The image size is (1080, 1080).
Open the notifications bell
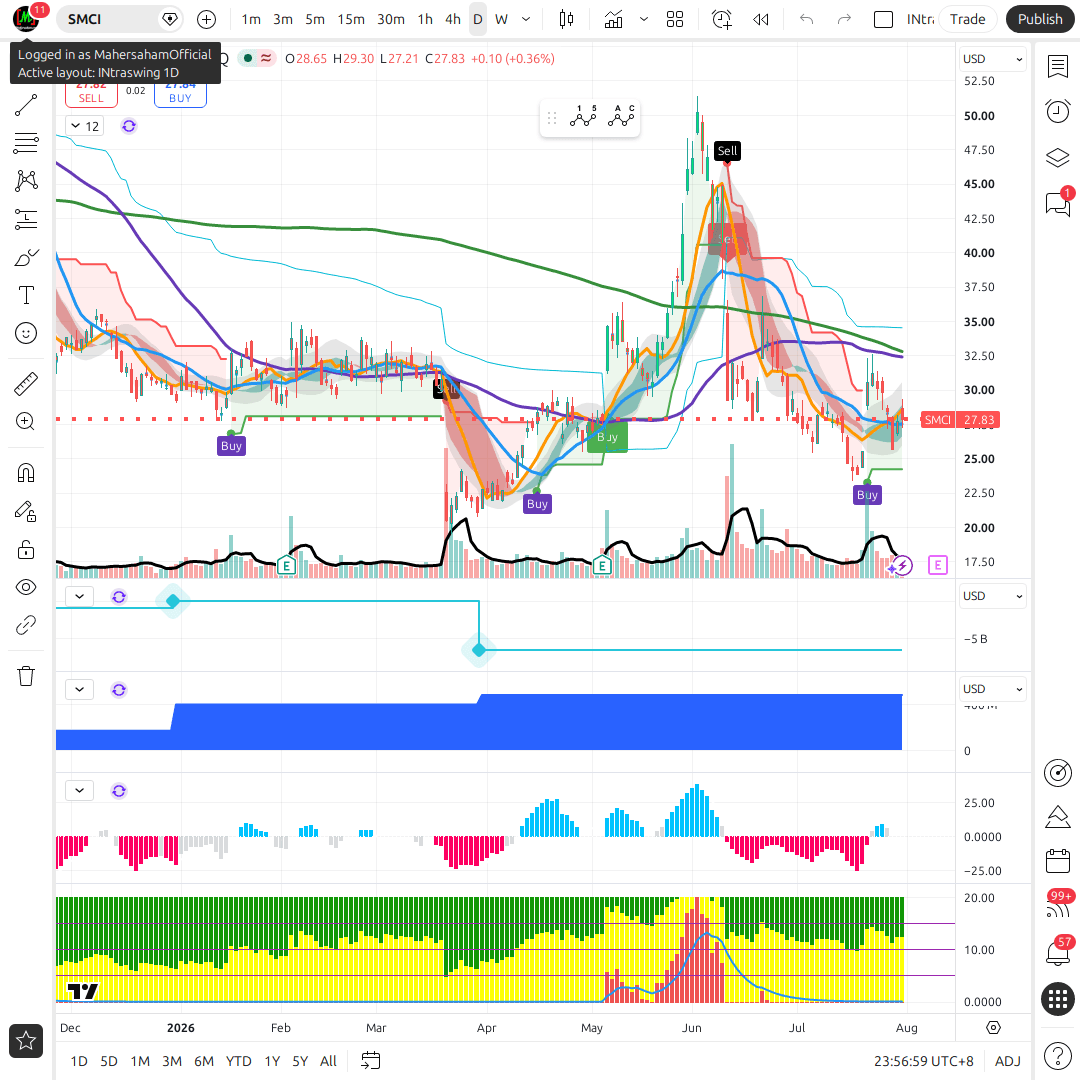(1057, 954)
